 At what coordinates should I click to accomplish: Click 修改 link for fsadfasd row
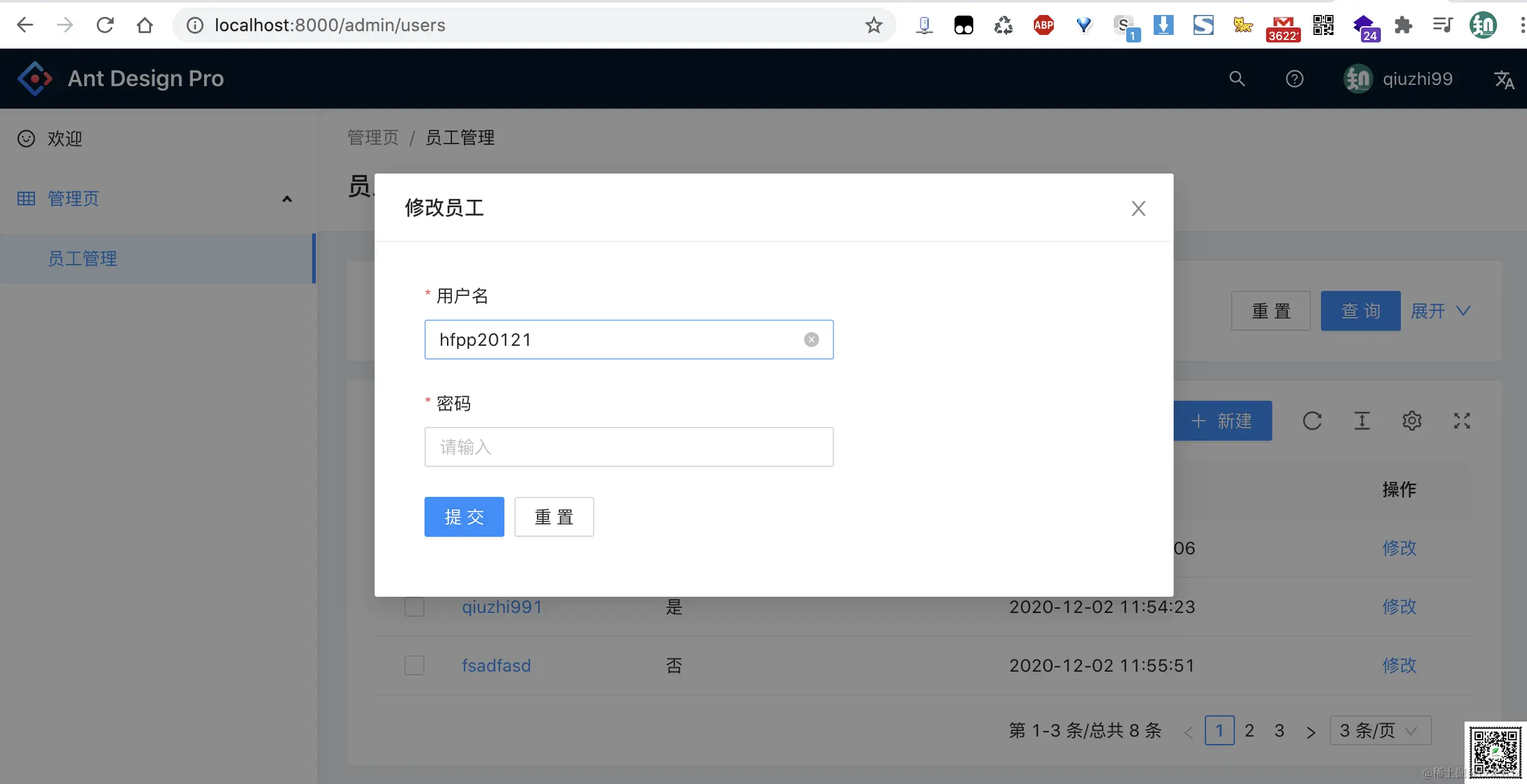(x=1399, y=665)
